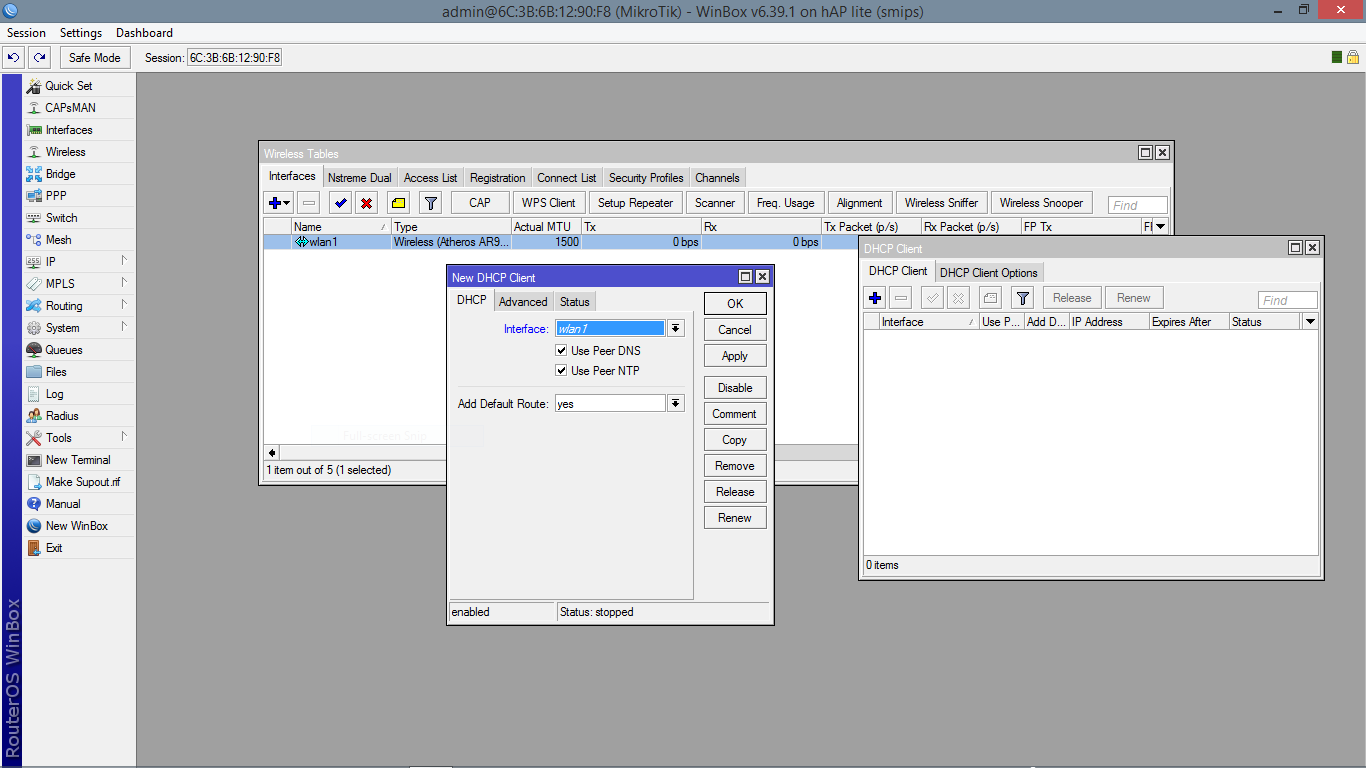The image size is (1366, 768).
Task: Click the Redo arrow in toolbar
Action: click(39, 58)
